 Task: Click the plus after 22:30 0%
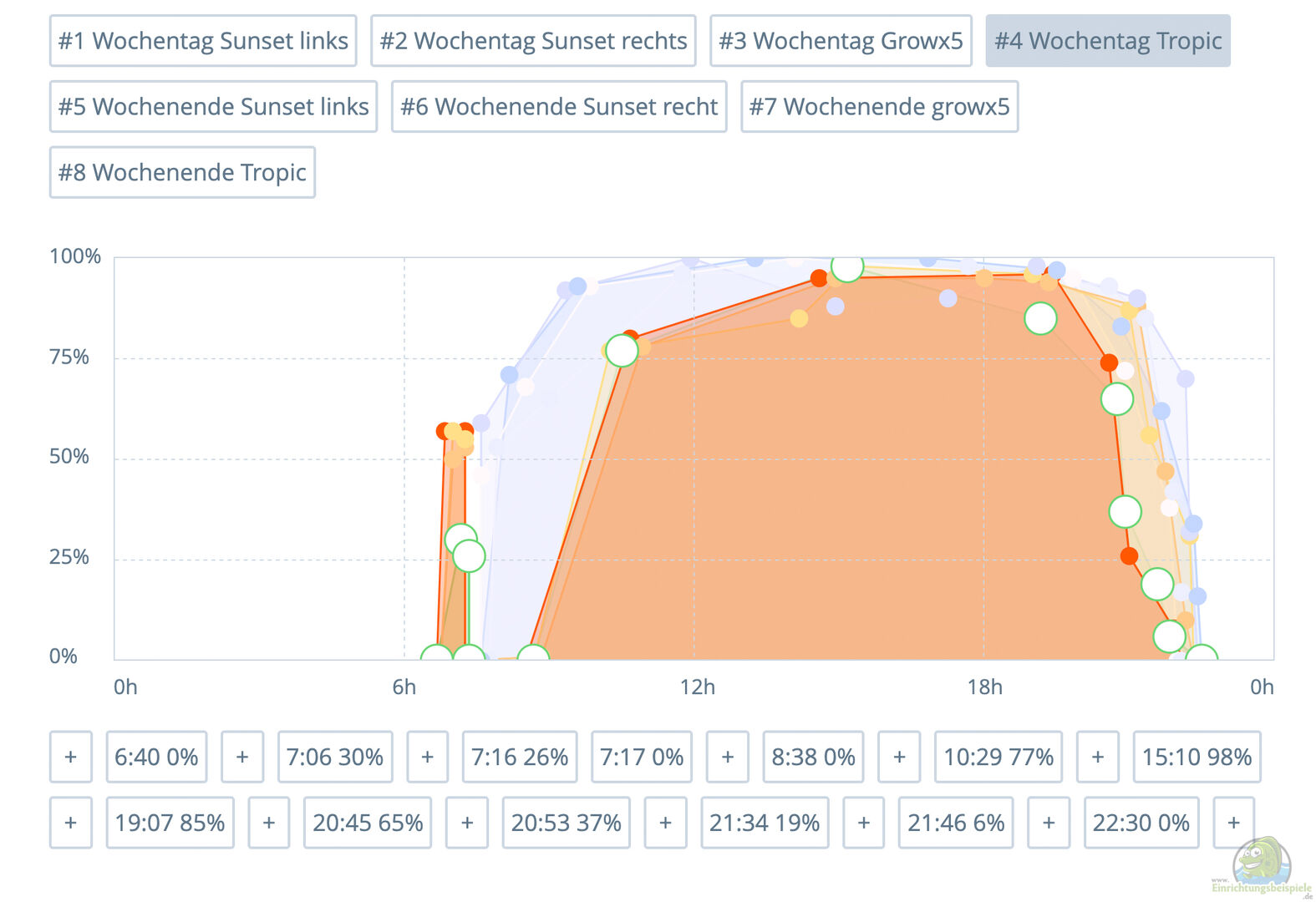(x=1233, y=823)
